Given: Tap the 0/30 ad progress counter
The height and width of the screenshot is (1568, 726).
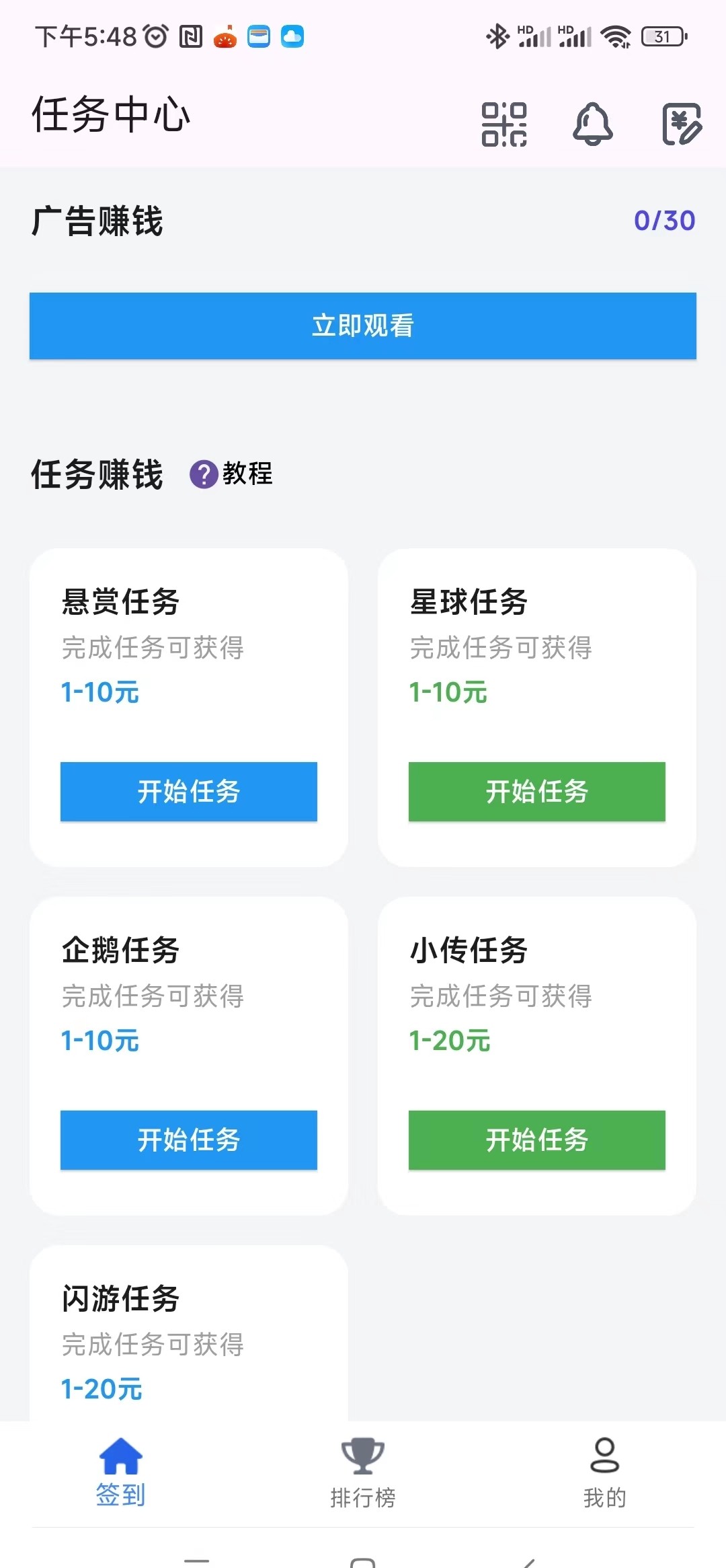Looking at the screenshot, I should click(664, 221).
